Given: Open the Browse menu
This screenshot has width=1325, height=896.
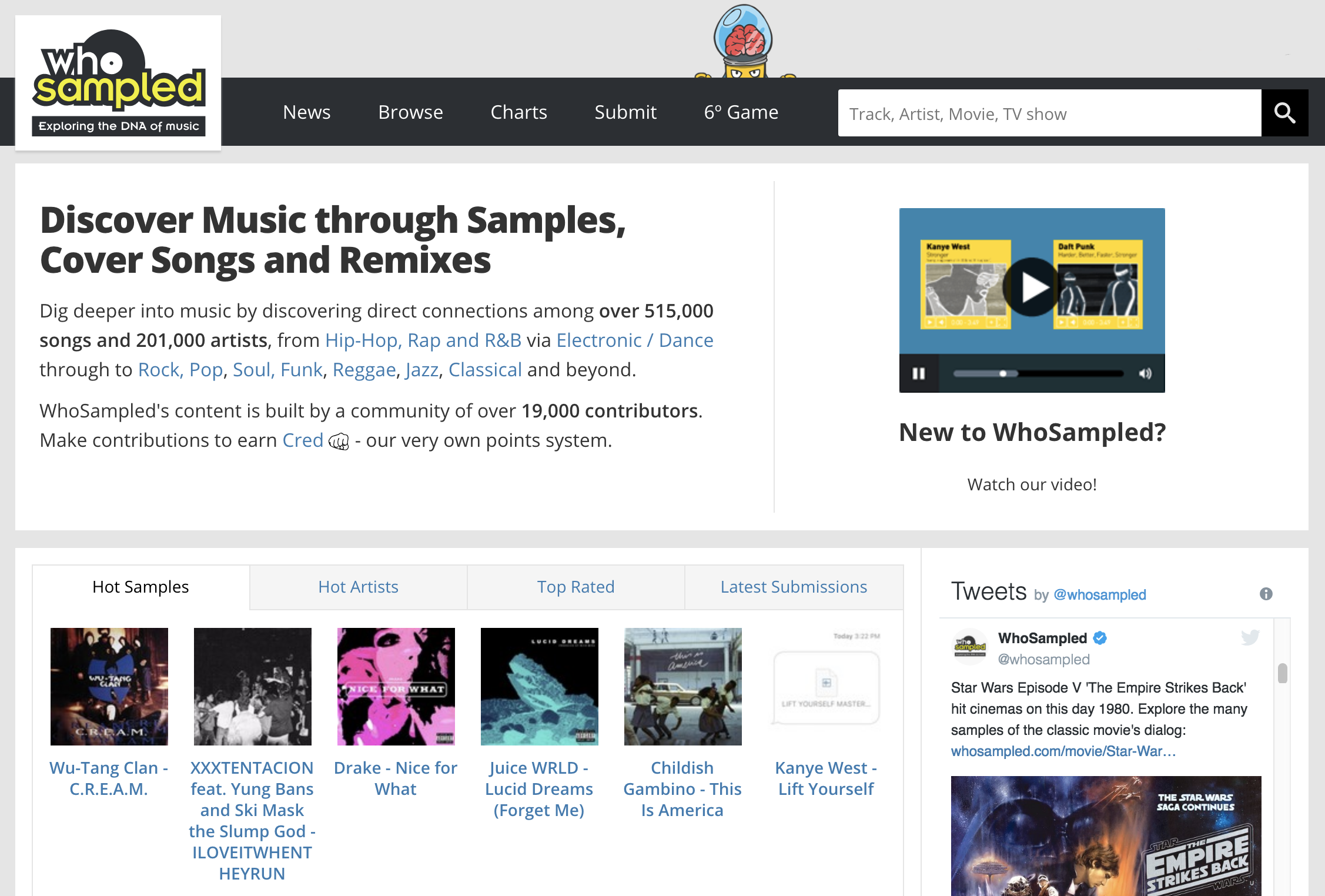Looking at the screenshot, I should (410, 112).
